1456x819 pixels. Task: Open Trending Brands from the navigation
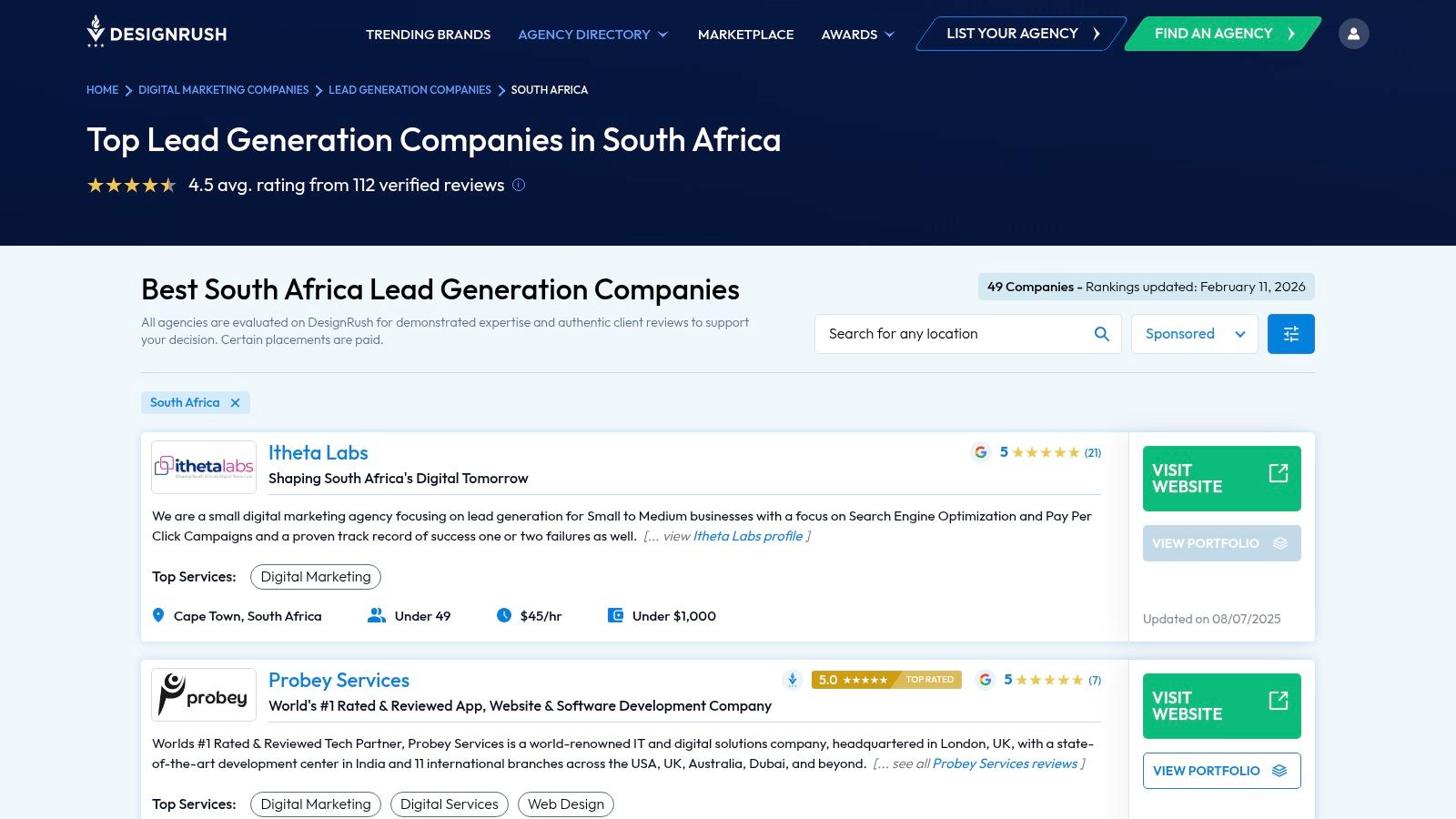428,34
